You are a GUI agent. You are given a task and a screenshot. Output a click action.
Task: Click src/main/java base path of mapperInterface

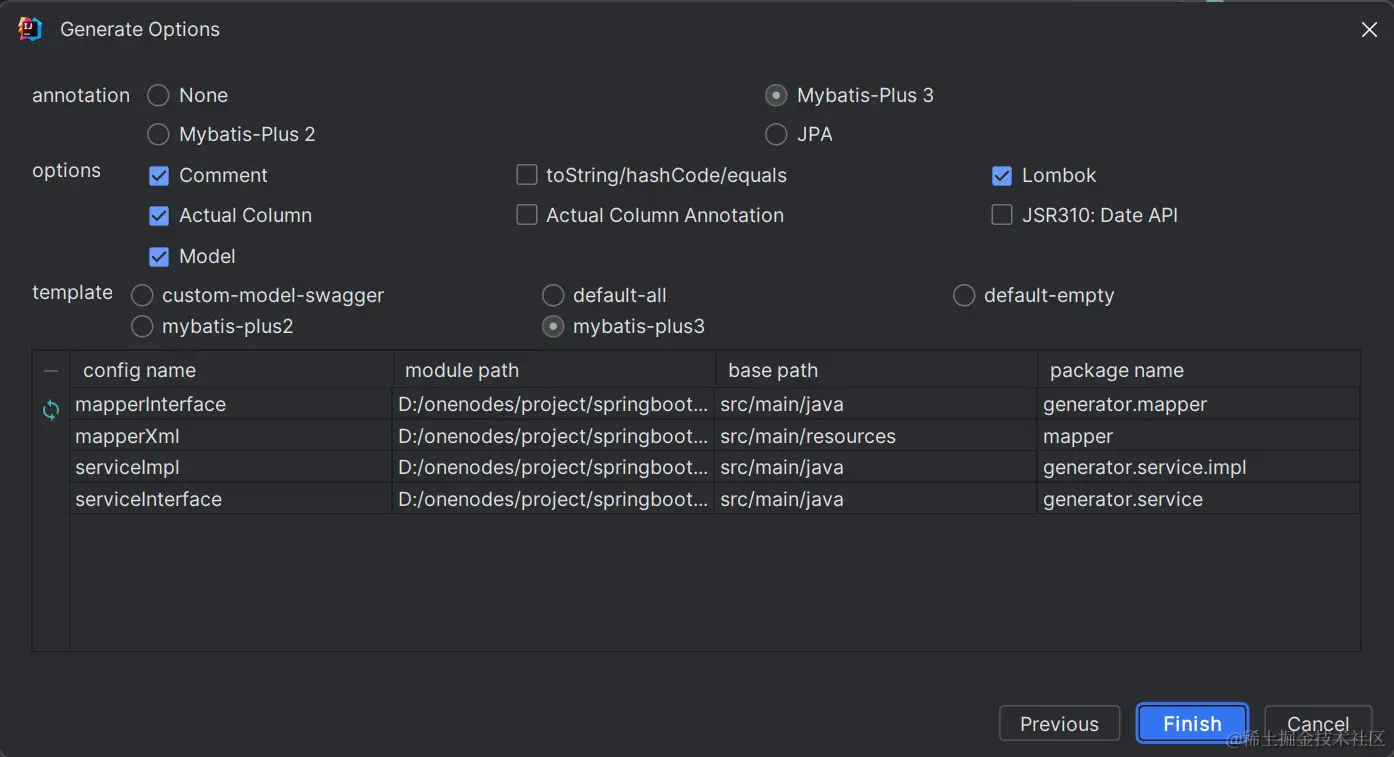[x=876, y=404]
